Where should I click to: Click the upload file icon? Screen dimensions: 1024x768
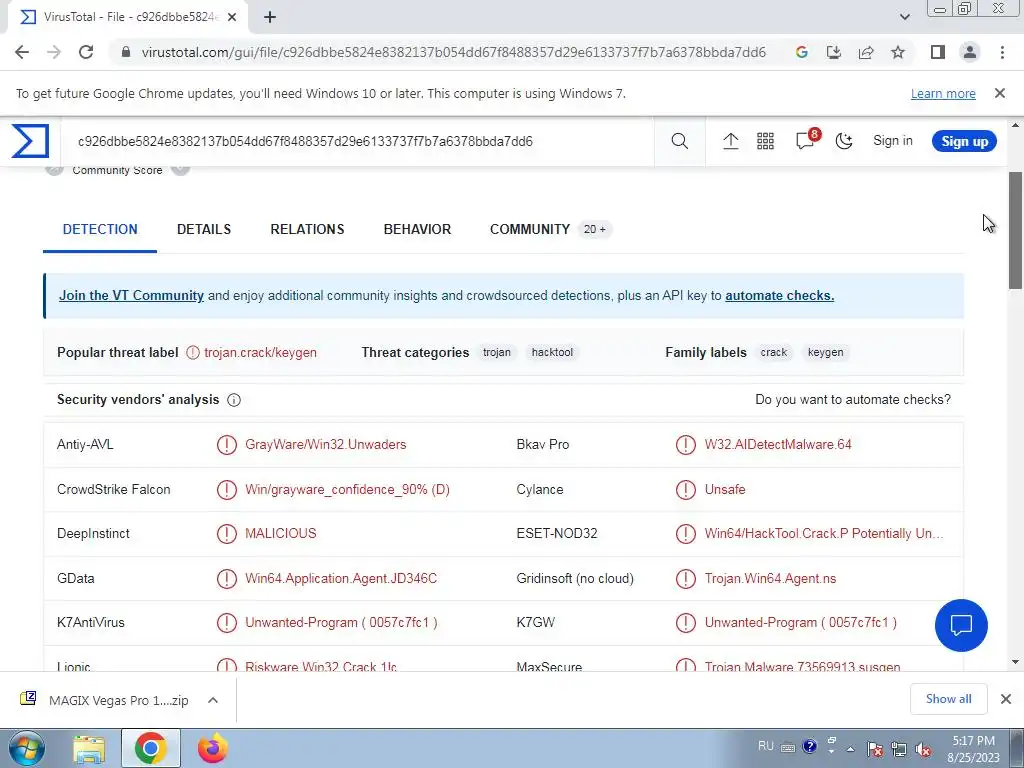731,141
